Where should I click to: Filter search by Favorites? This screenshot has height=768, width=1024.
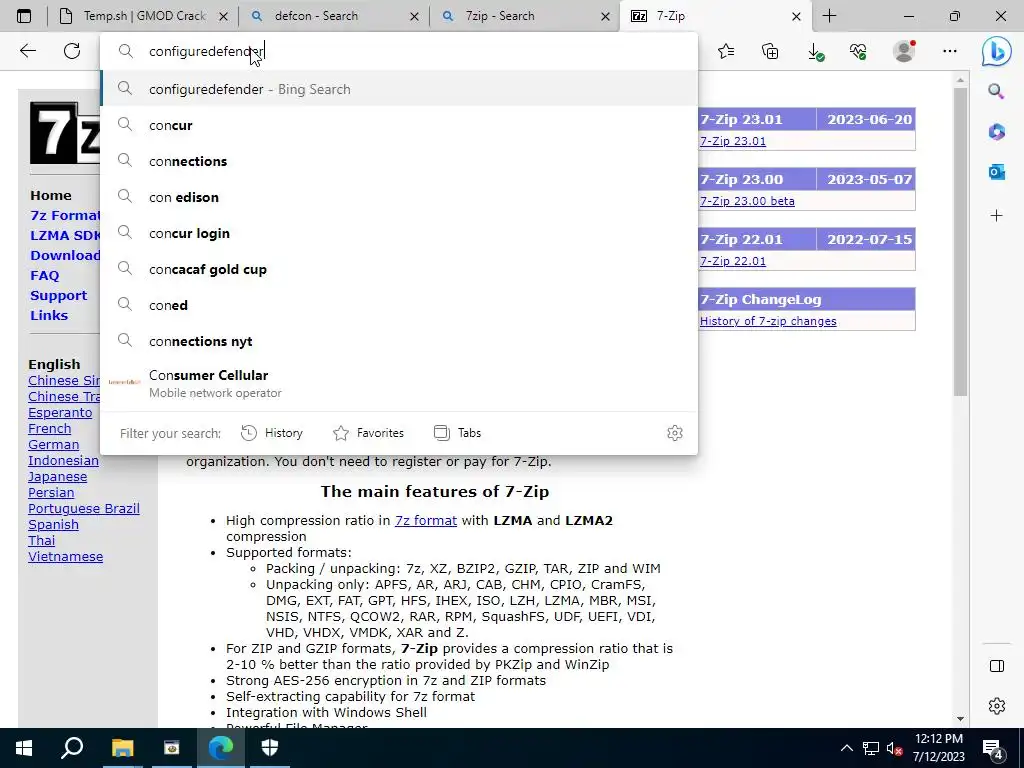368,433
